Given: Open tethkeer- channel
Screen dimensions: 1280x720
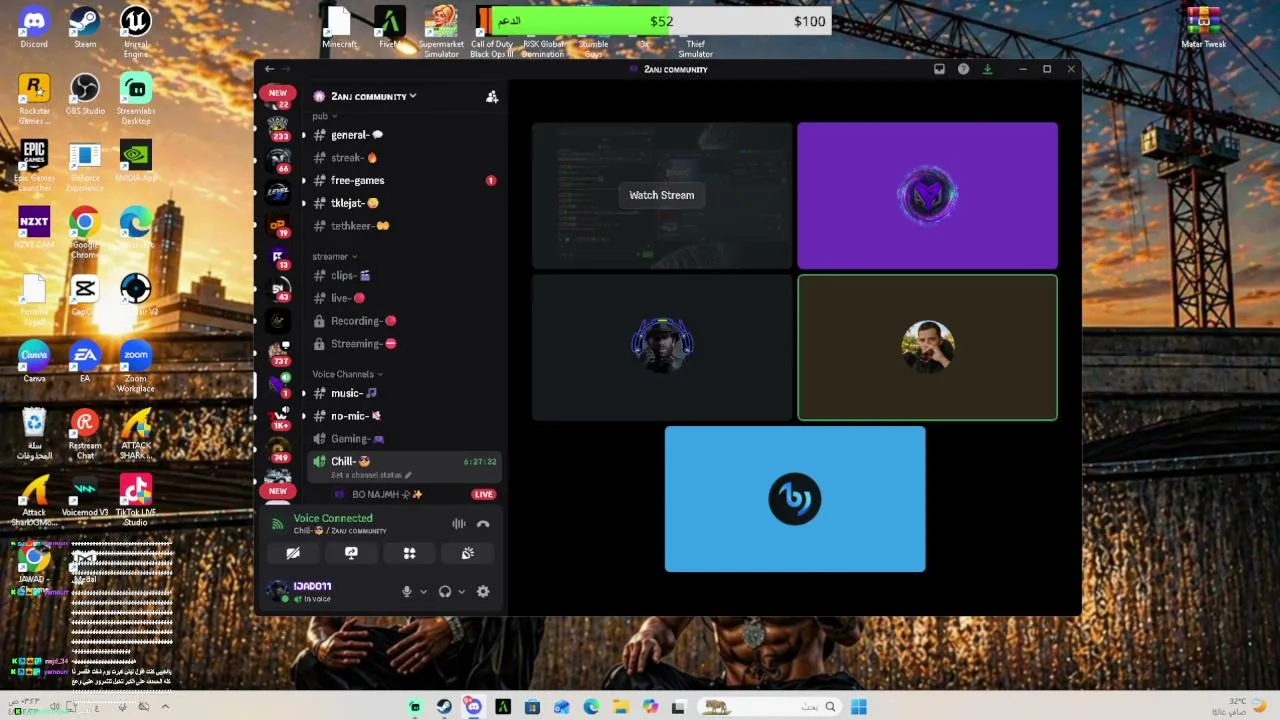Looking at the screenshot, I should (402, 226).
